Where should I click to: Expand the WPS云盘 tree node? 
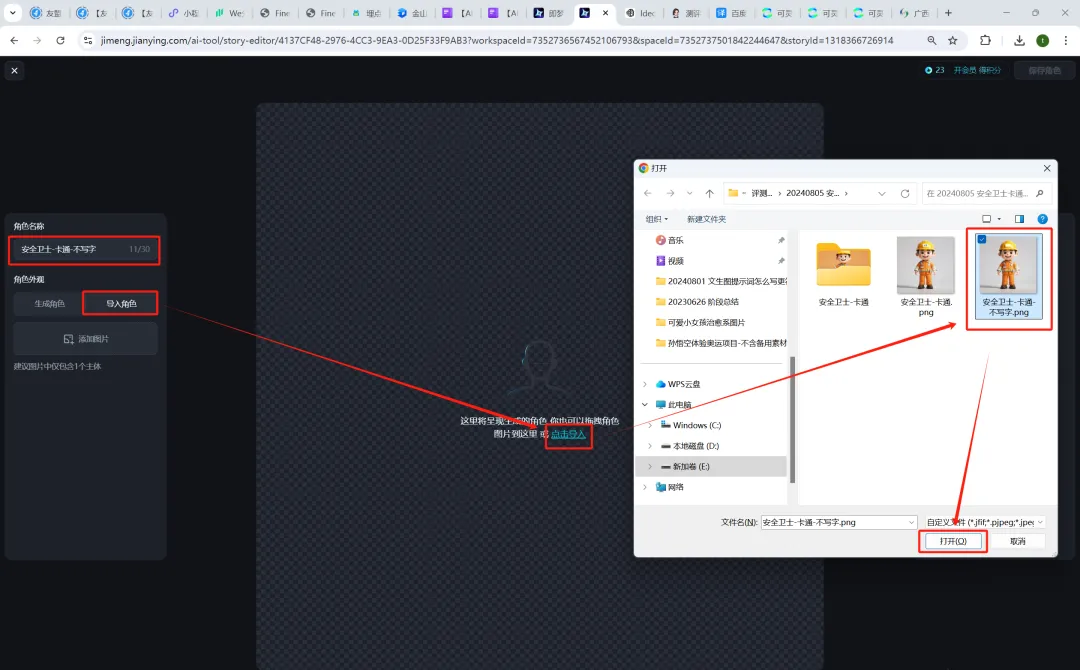(x=646, y=384)
